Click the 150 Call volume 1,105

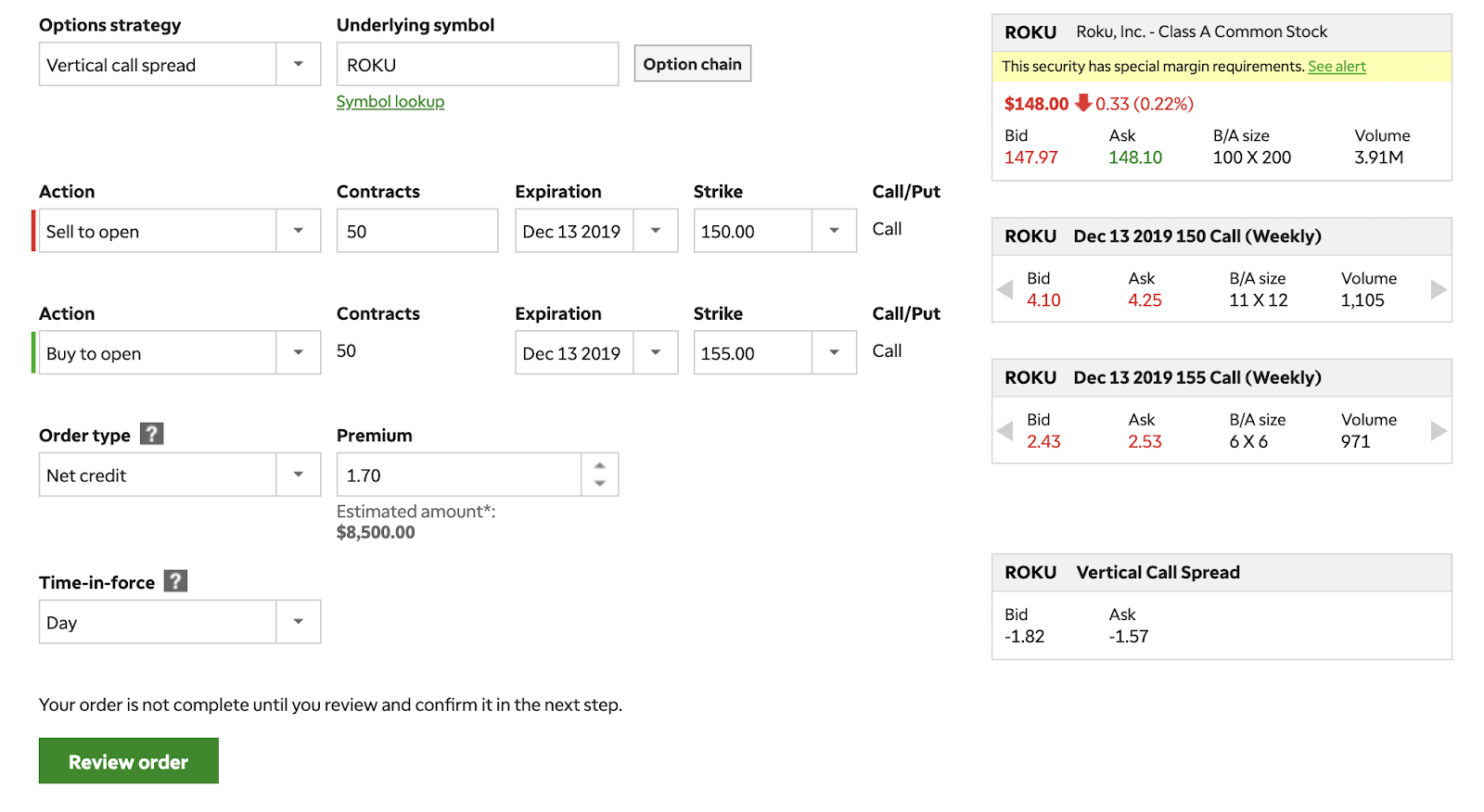point(1362,300)
